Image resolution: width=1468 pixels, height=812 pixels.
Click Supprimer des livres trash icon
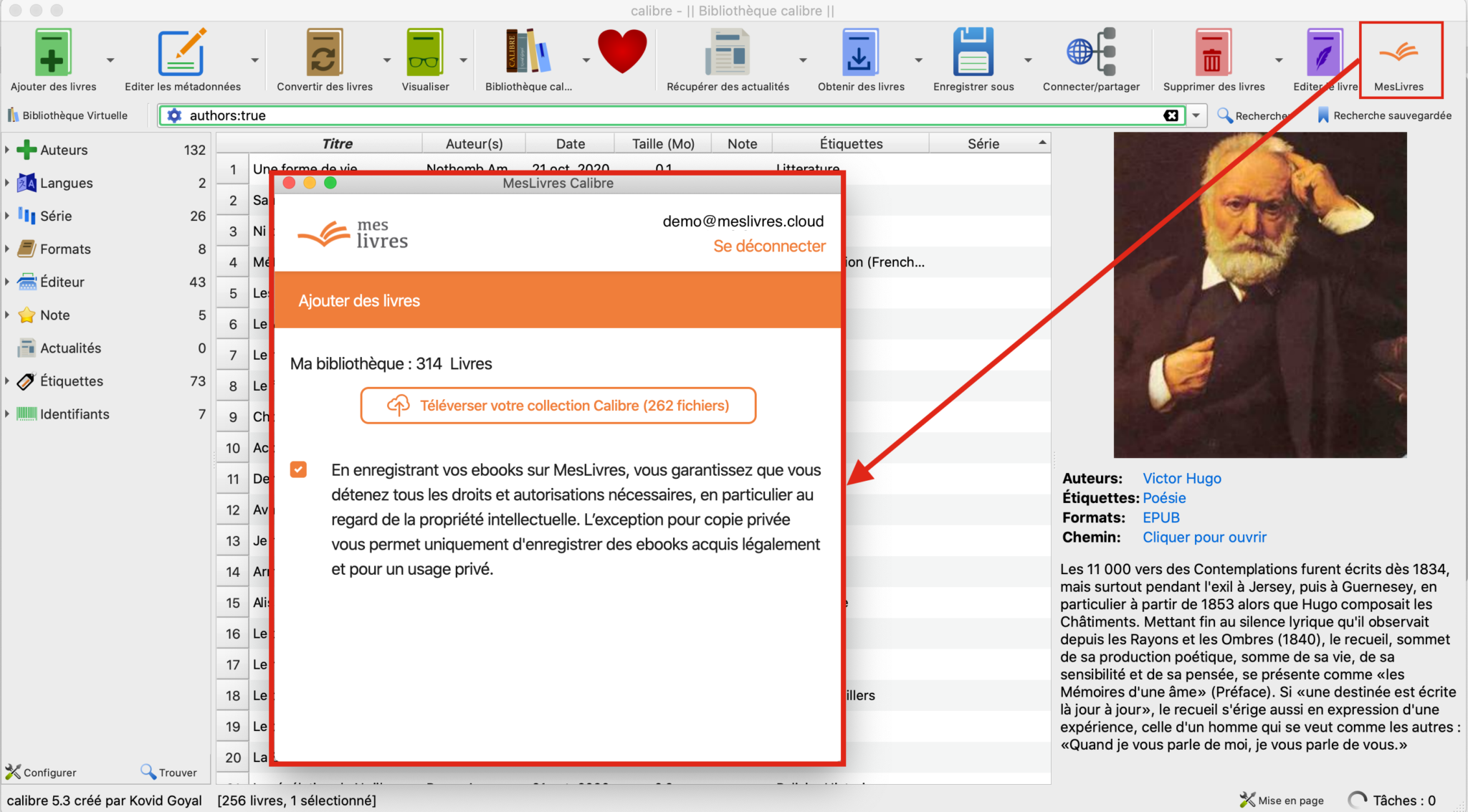pos(1213,52)
